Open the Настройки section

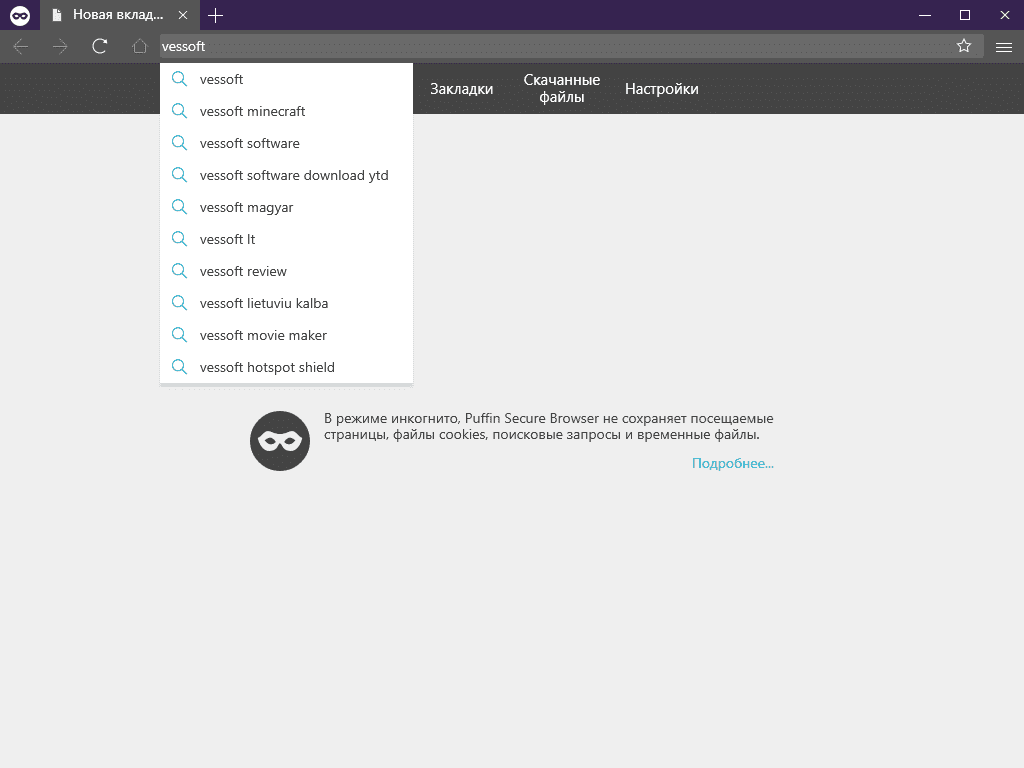click(662, 89)
